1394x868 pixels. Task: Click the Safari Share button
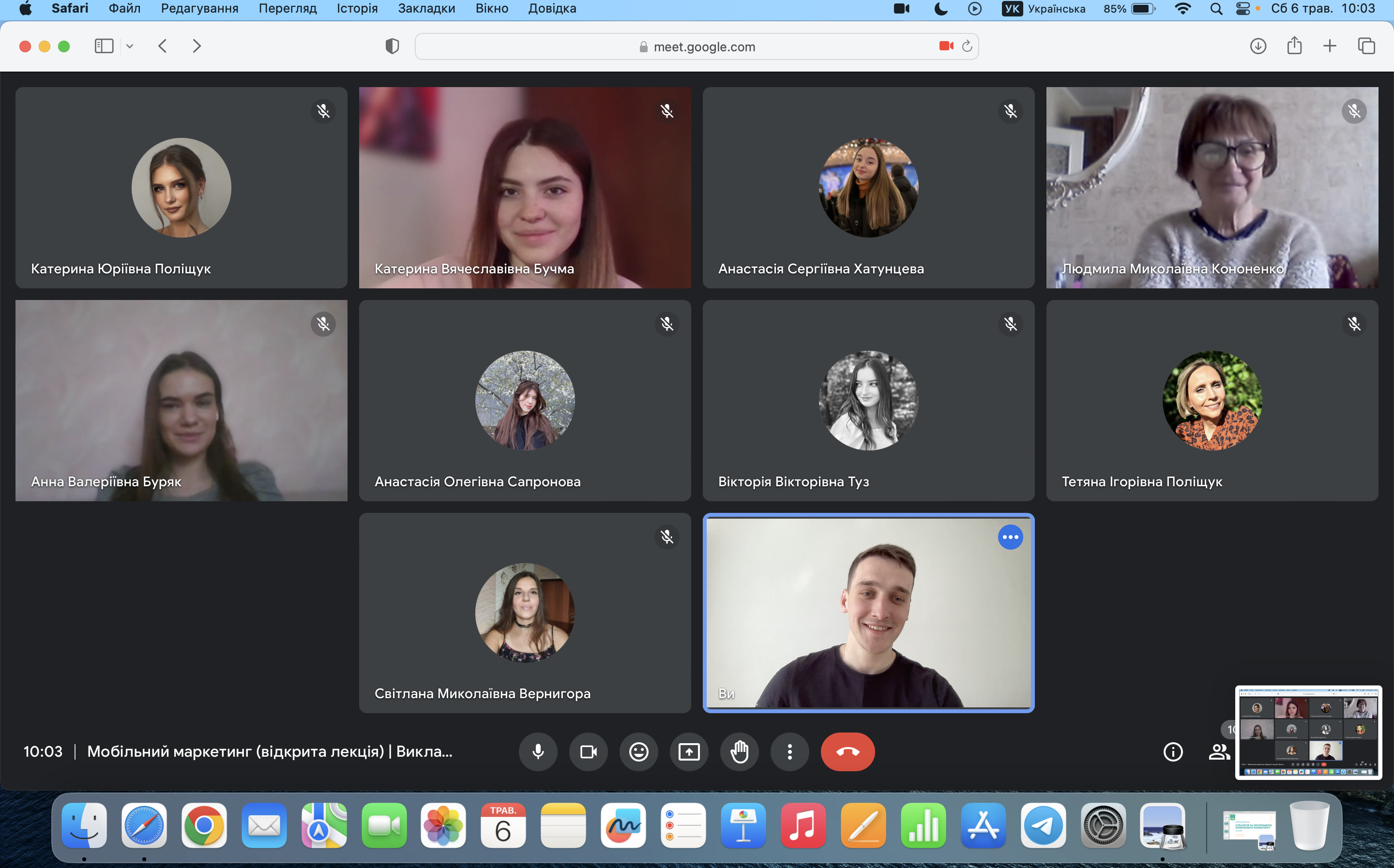point(1294,46)
